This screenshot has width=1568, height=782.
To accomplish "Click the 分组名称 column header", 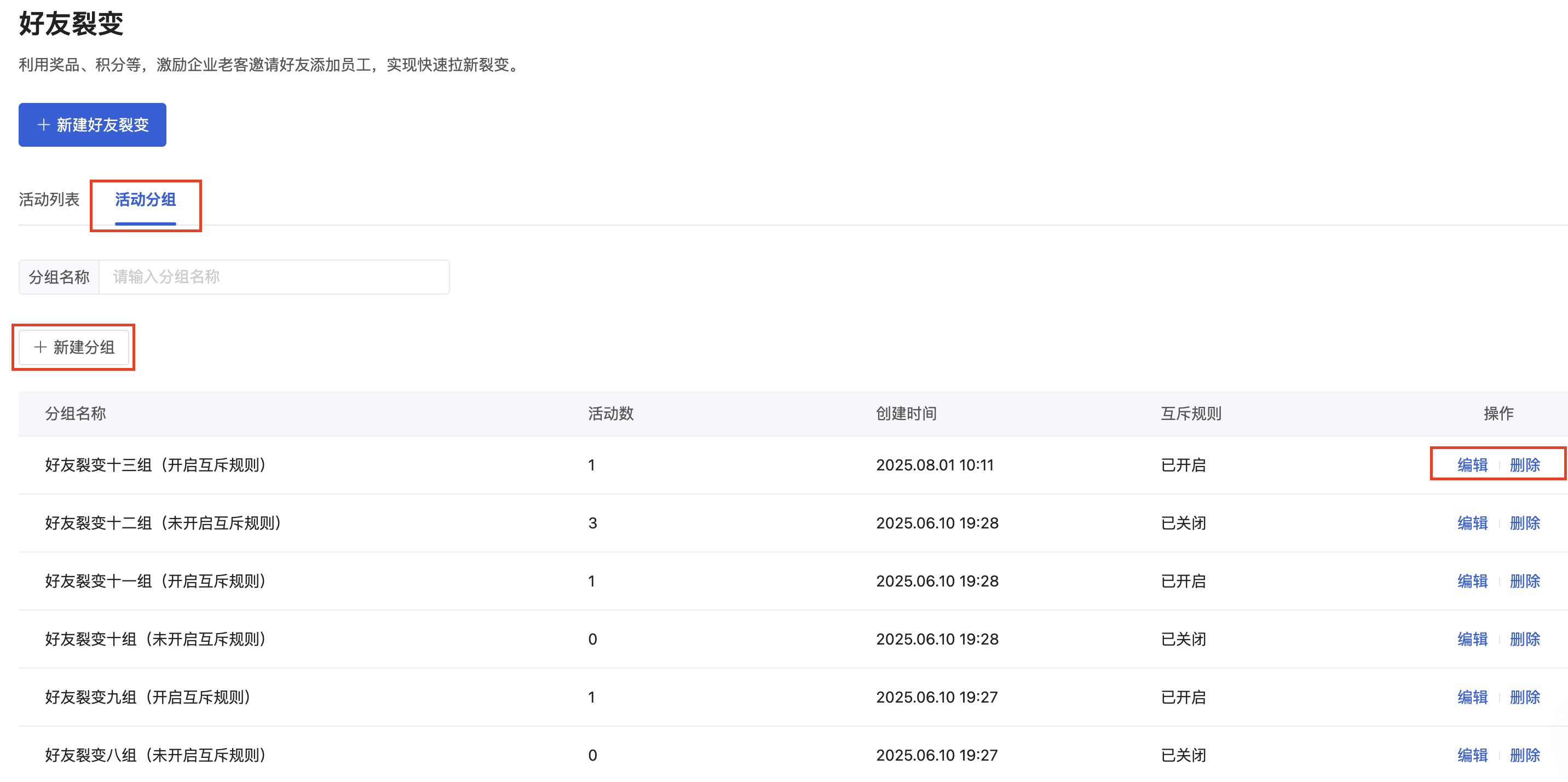I will tap(76, 413).
